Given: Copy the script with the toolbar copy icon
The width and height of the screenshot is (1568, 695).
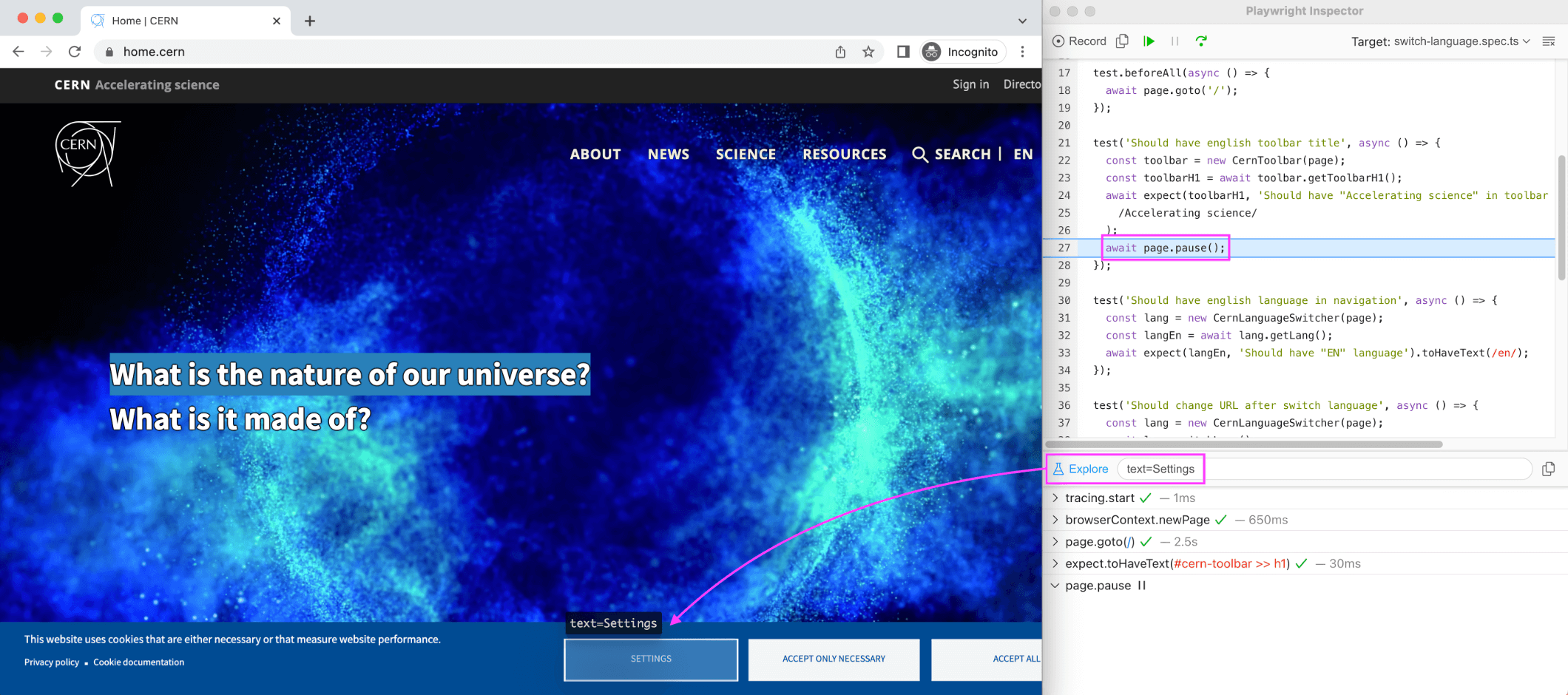Looking at the screenshot, I should 1123,41.
